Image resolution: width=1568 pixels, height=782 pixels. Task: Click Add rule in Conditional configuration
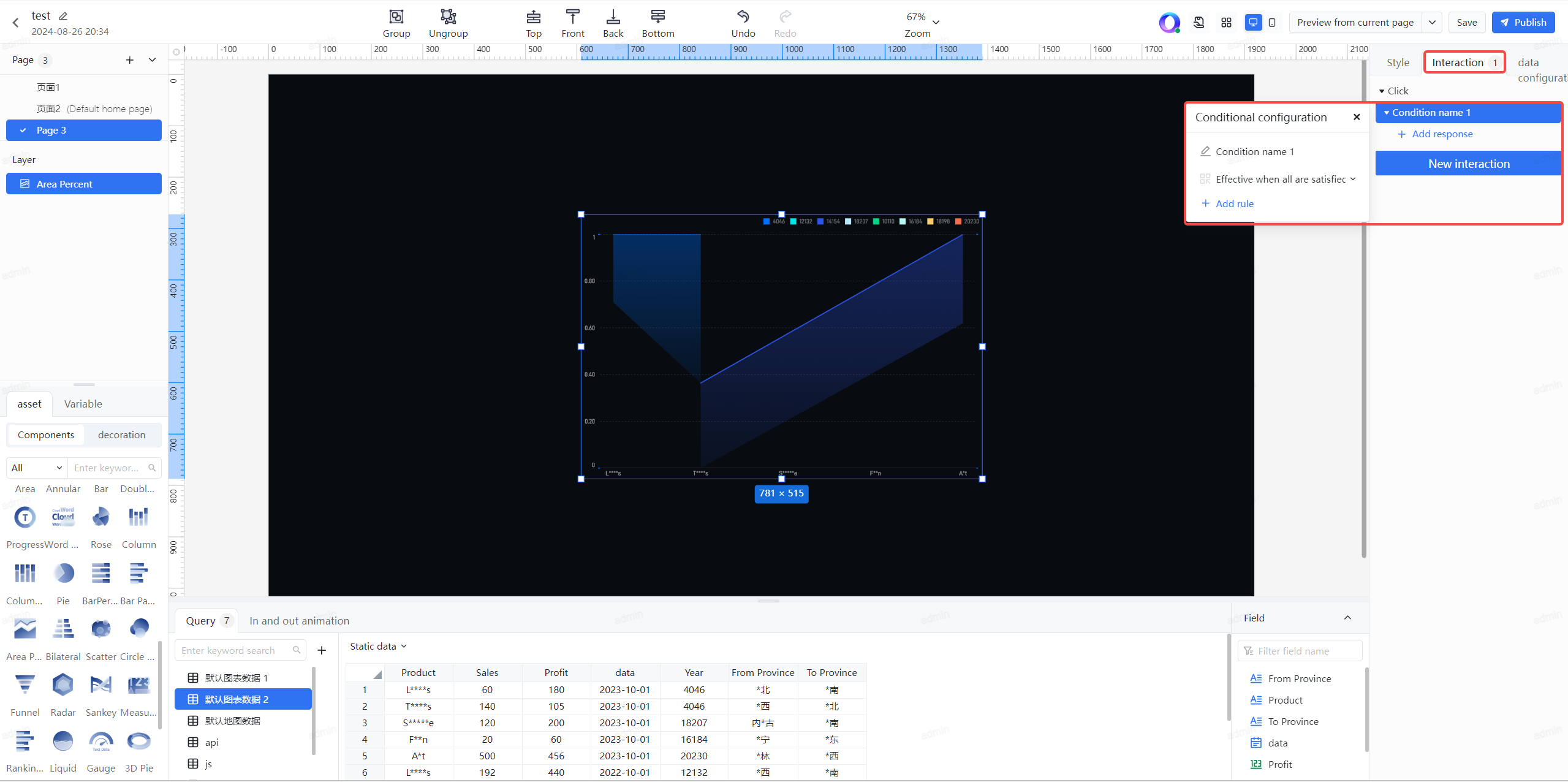point(1227,203)
